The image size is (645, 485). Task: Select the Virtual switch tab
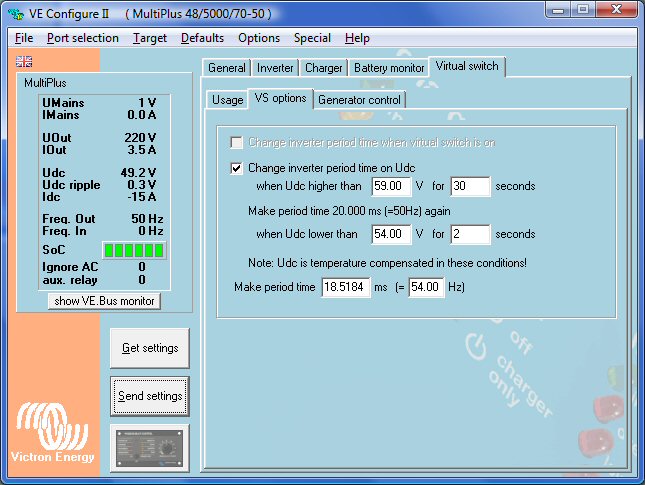pos(467,66)
